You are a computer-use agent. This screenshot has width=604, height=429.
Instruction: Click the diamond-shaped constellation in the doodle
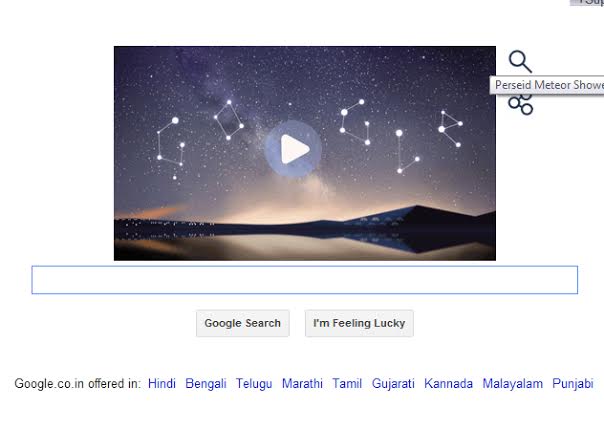point(229,120)
